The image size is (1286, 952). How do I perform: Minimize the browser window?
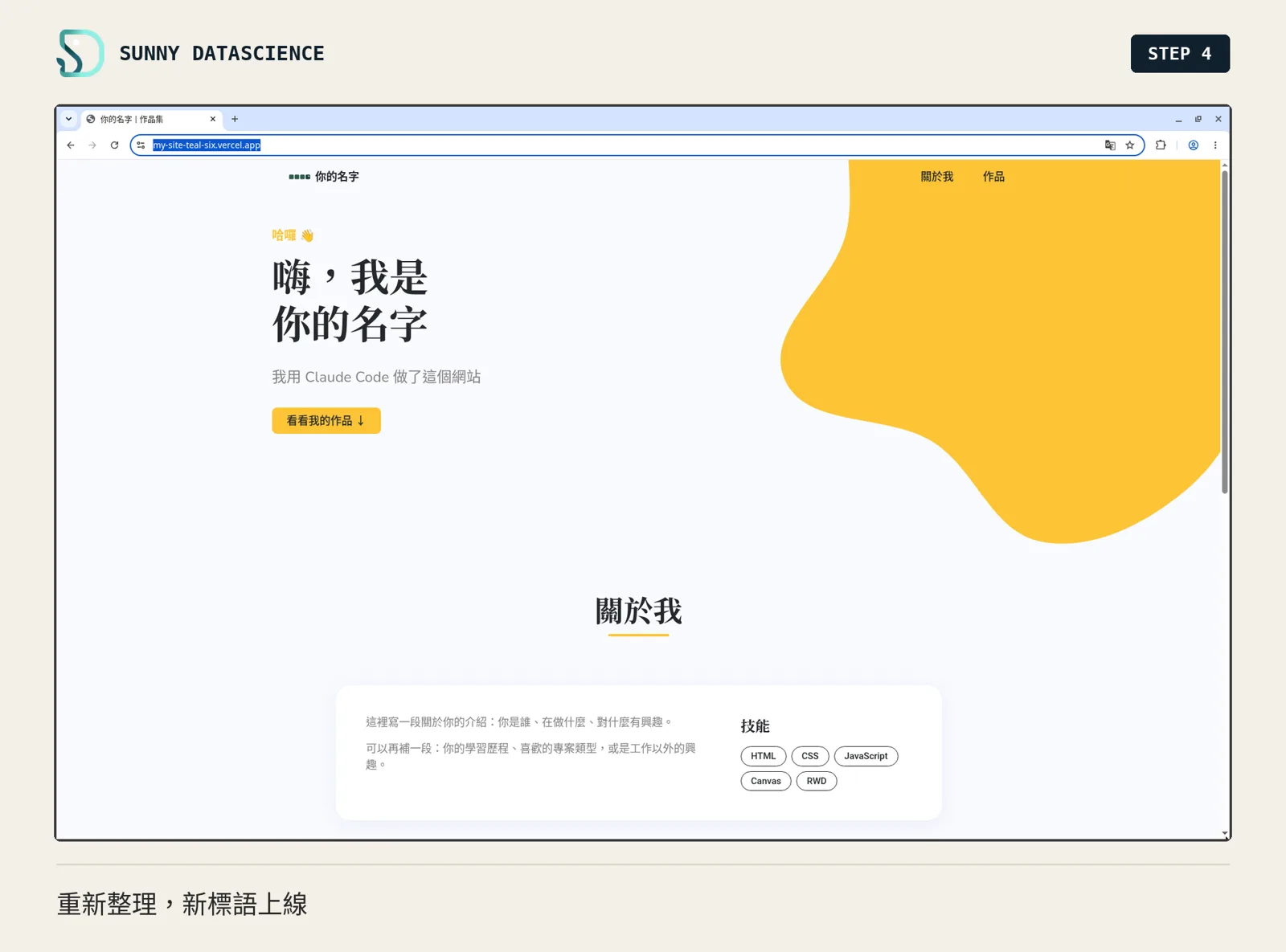1178,119
